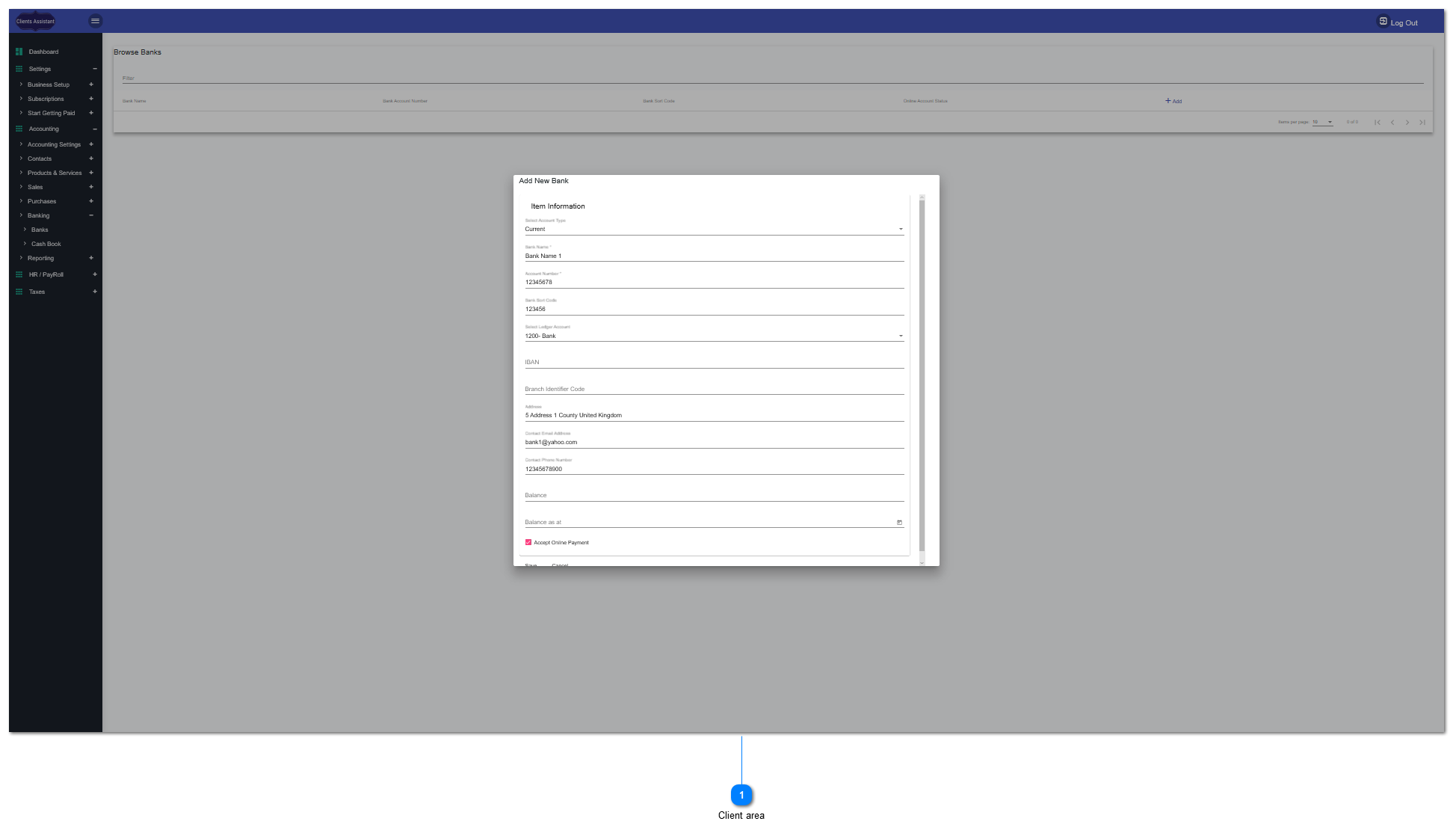Screen dimensions: 1456x833
Task: Click the Add bank link
Action: [x=1173, y=101]
